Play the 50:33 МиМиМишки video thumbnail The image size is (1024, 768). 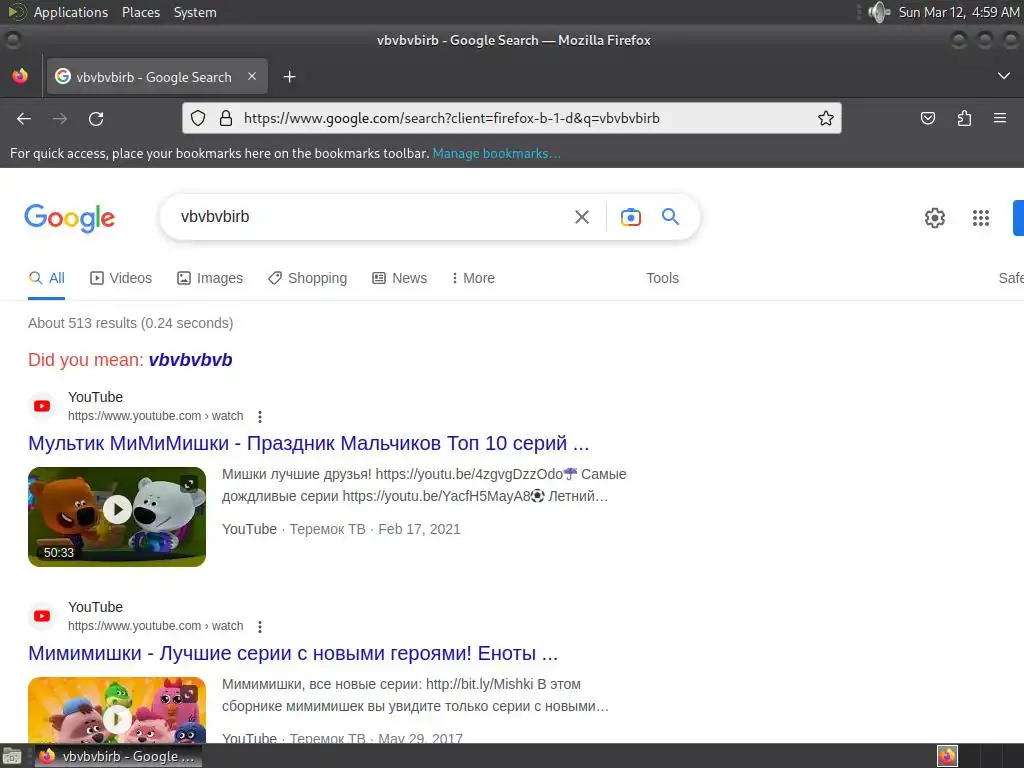click(117, 517)
